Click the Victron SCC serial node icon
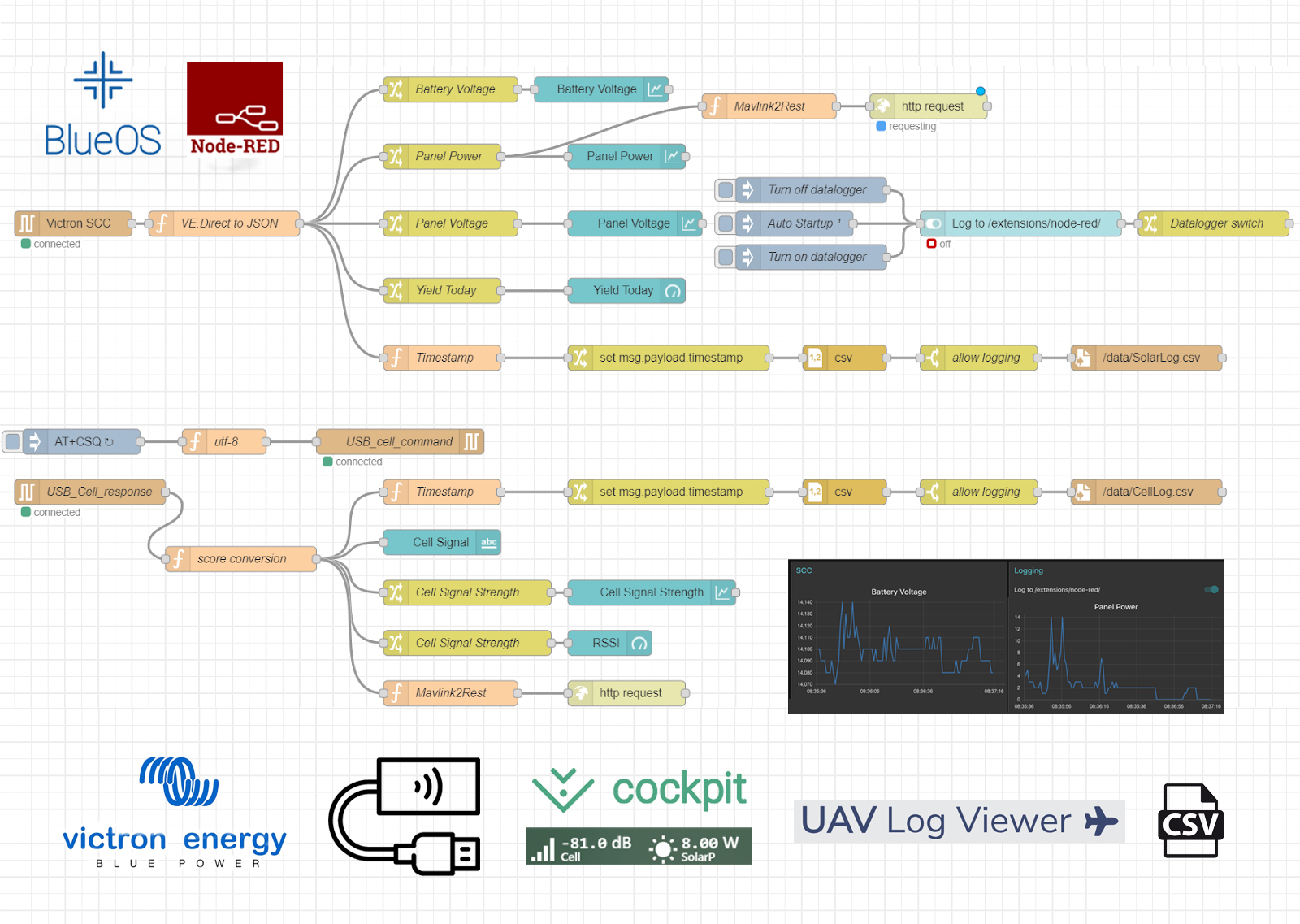1300x924 pixels. point(27,223)
